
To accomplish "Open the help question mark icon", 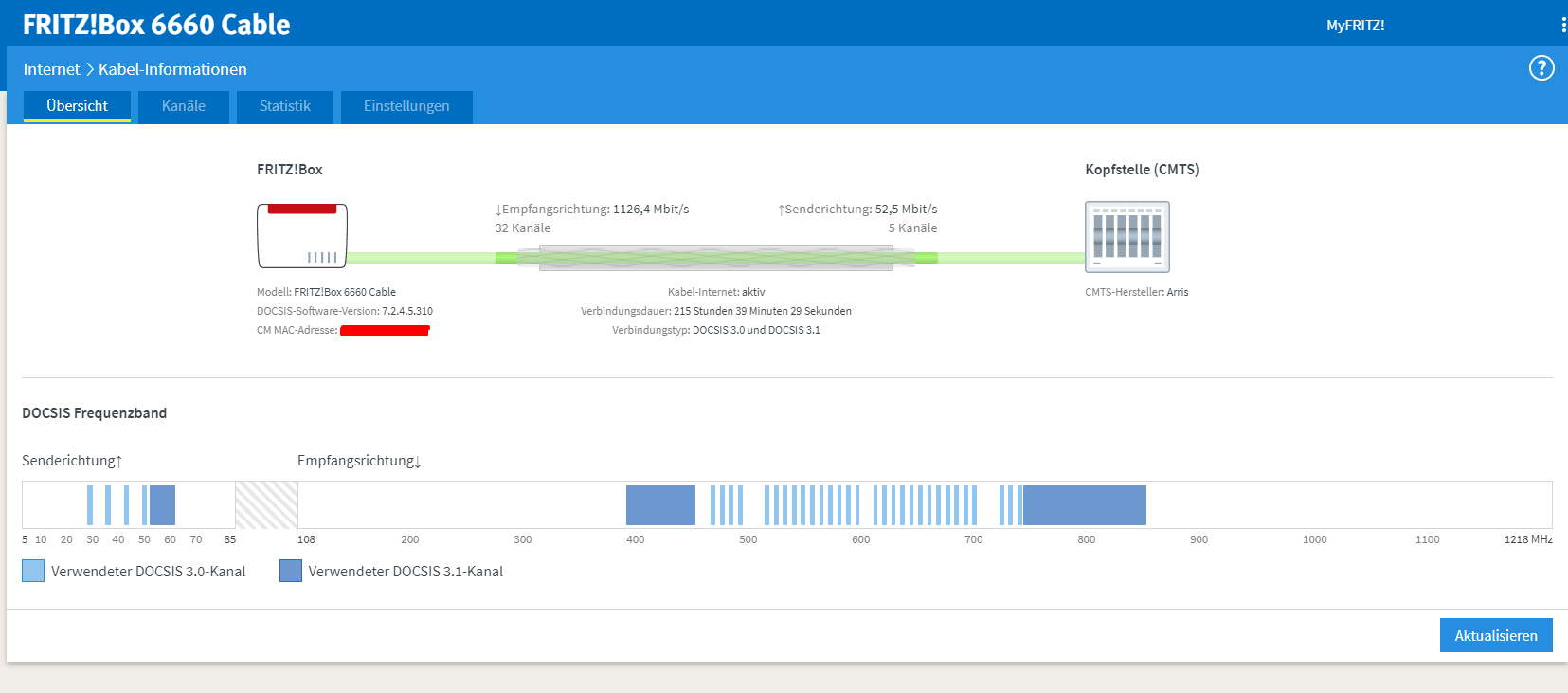I will pos(1541,68).
